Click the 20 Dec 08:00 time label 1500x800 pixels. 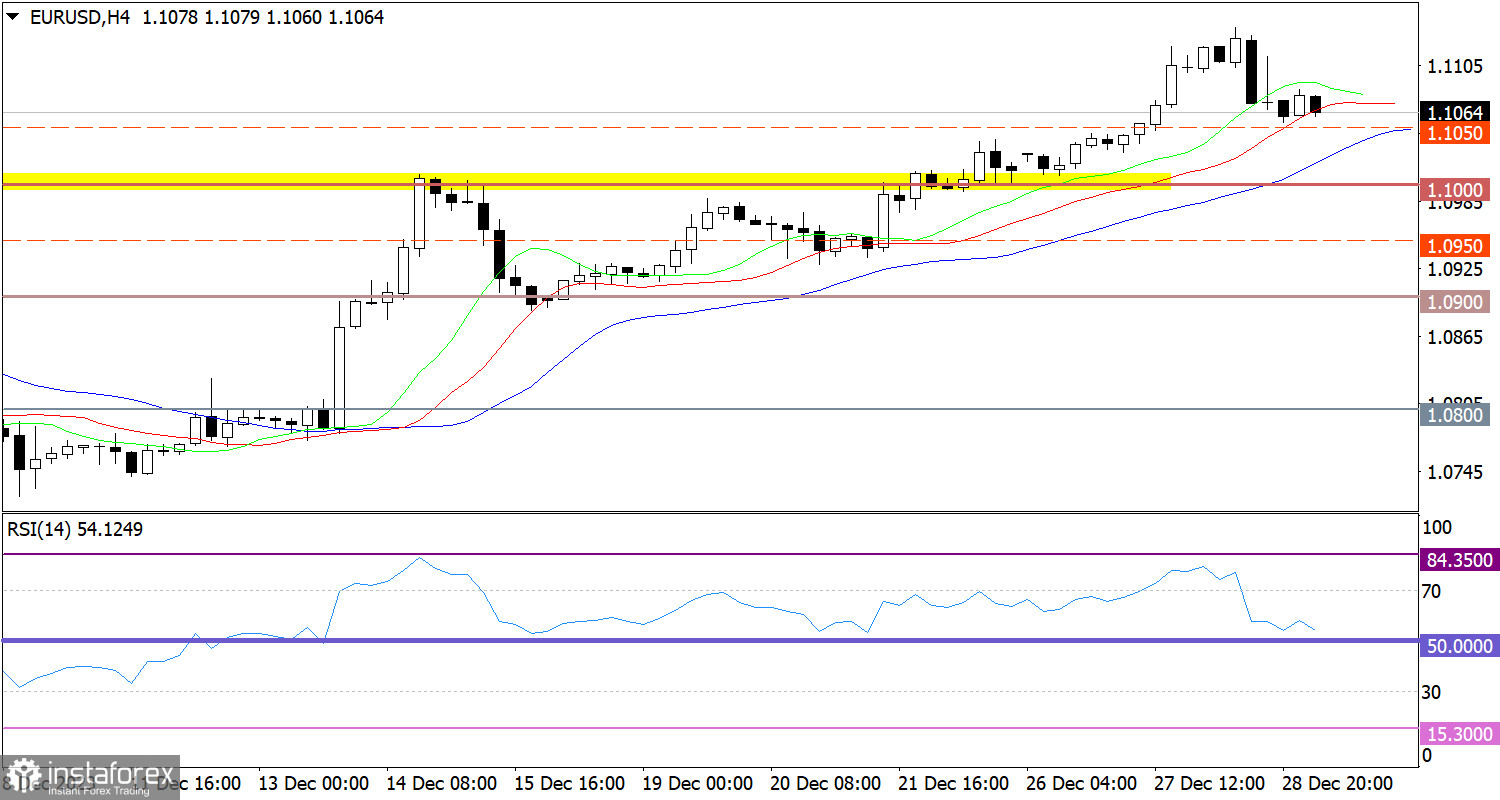coord(826,782)
